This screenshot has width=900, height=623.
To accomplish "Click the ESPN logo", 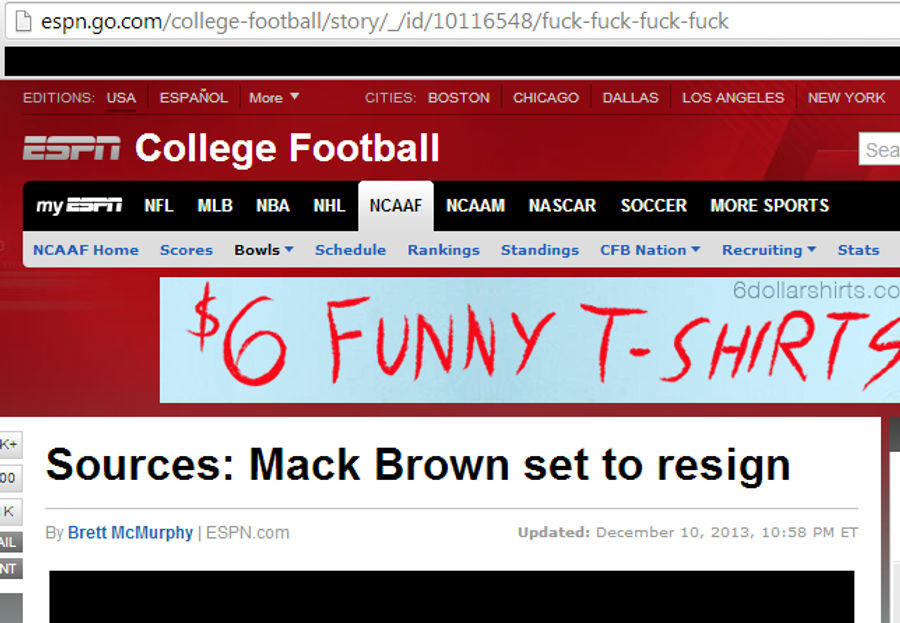I will click(72, 148).
